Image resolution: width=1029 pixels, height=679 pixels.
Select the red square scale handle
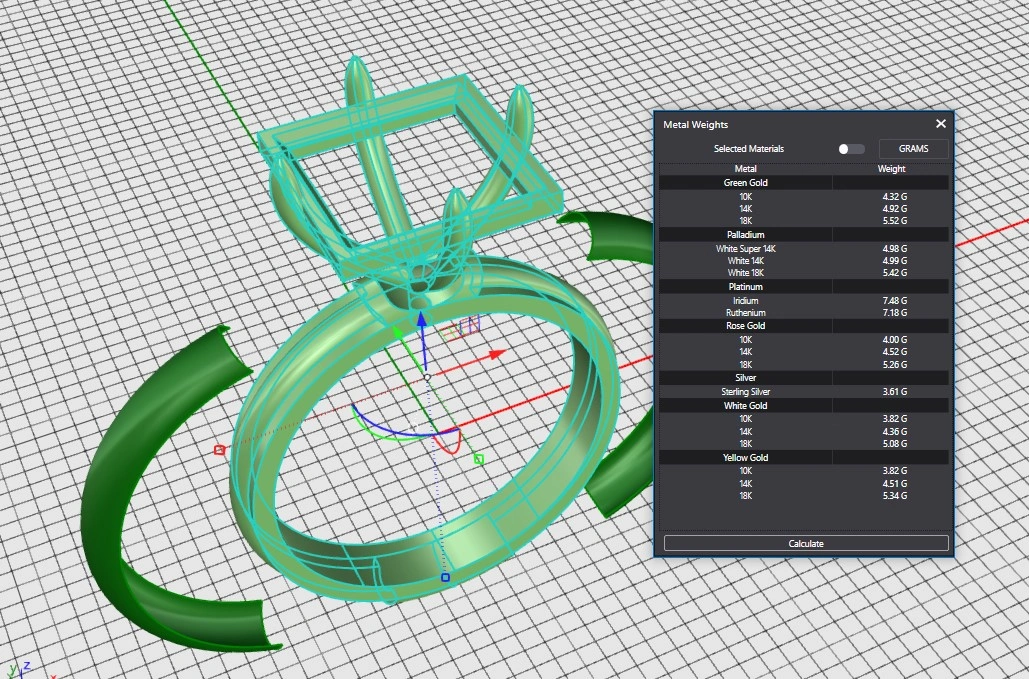point(219,450)
